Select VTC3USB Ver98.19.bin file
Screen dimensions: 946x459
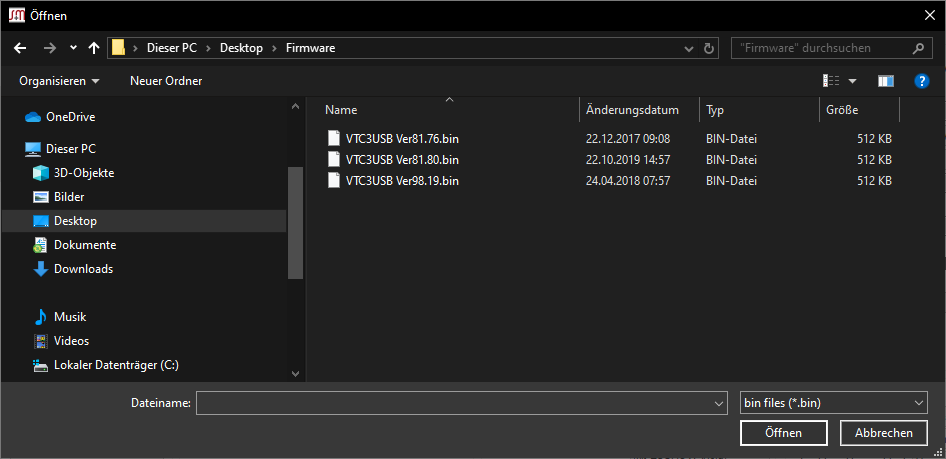(401, 181)
